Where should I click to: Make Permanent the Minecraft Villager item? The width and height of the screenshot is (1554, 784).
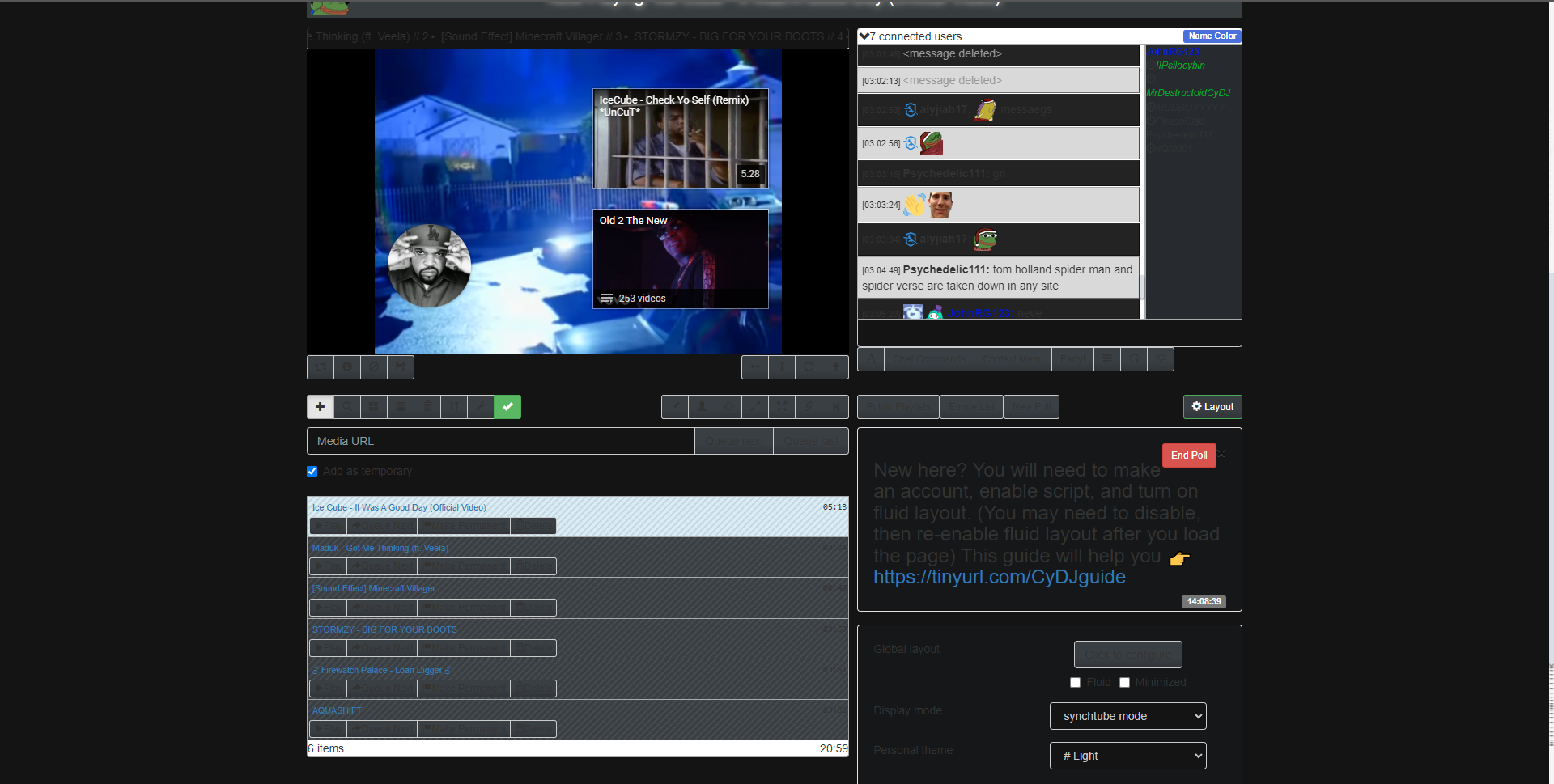pyautogui.click(x=464, y=608)
